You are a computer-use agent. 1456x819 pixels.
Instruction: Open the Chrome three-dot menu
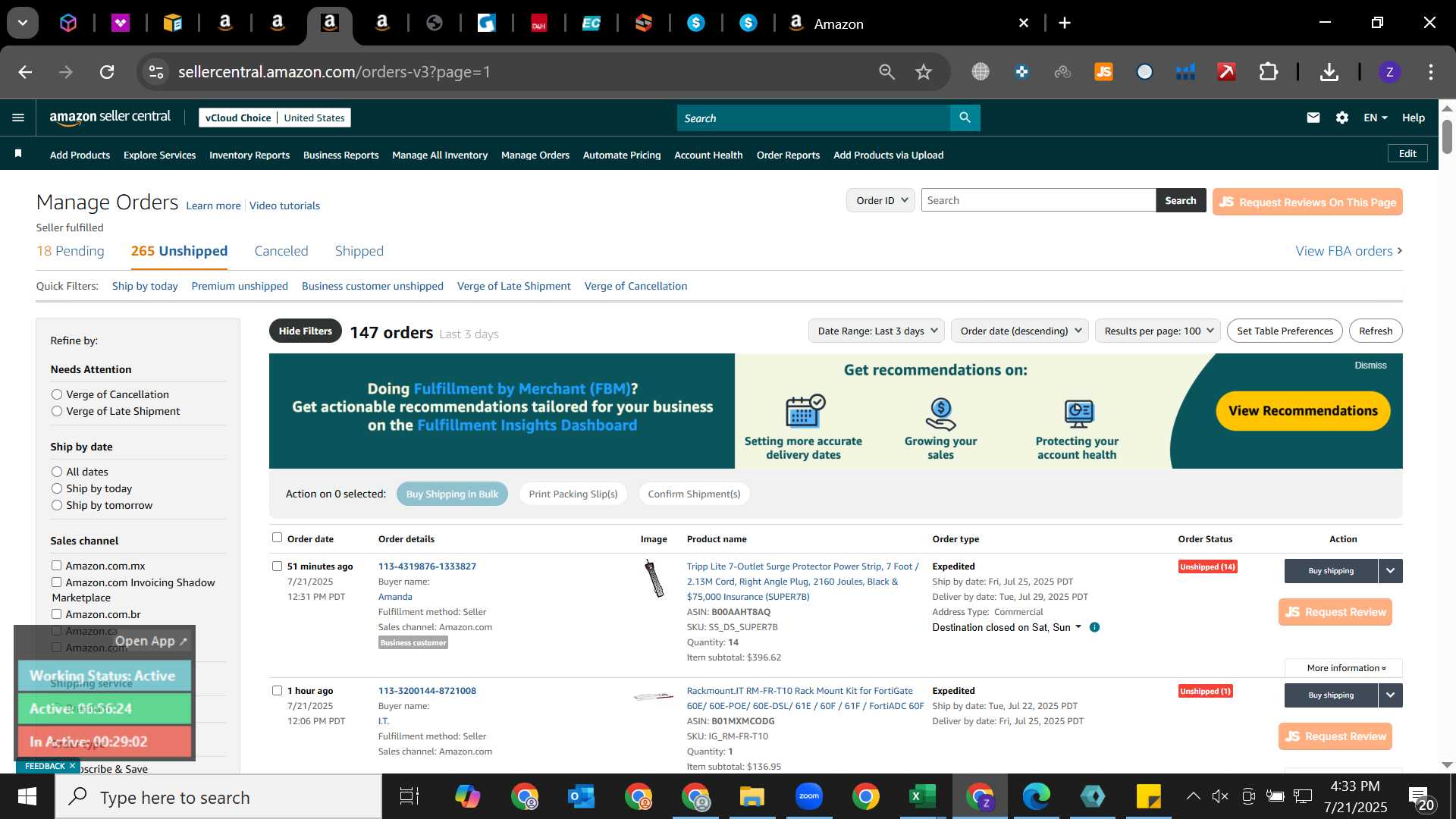[1431, 72]
